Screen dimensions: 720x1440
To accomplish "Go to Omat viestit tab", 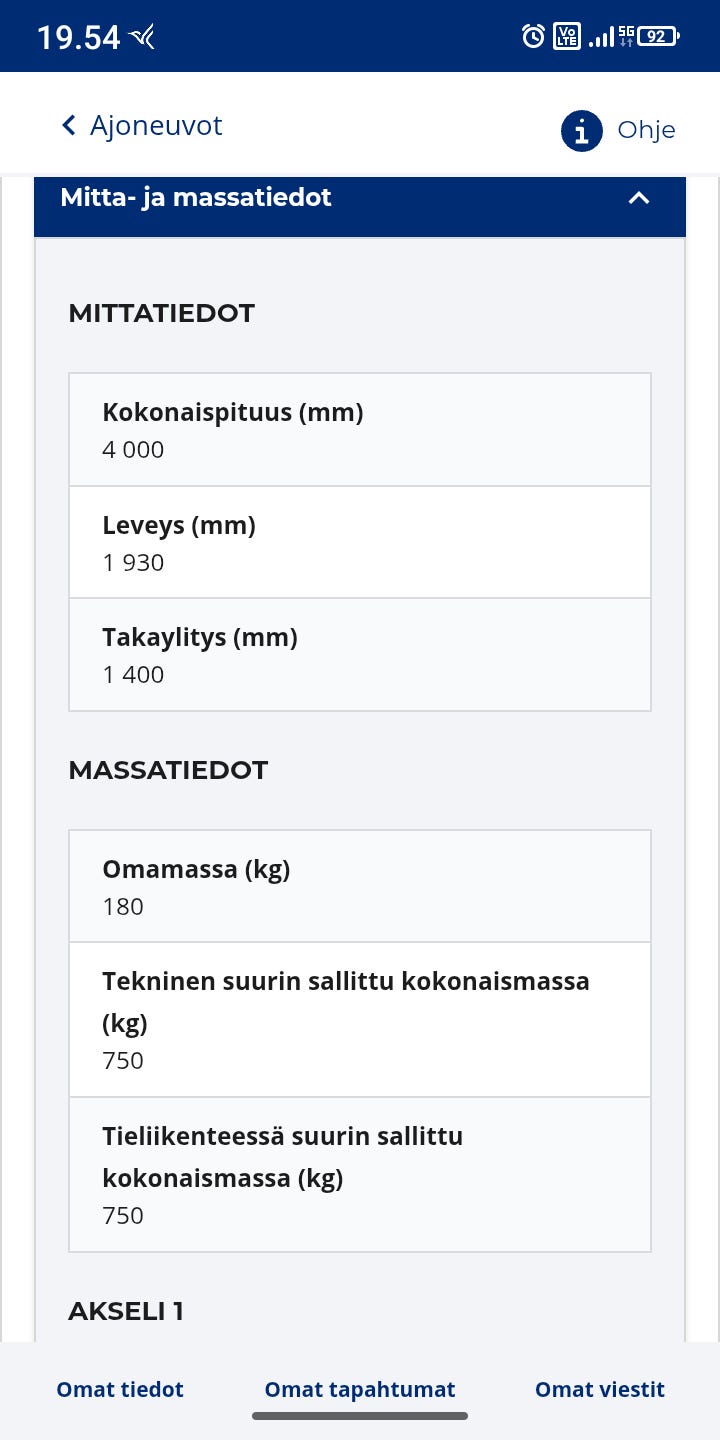I will (x=600, y=1389).
